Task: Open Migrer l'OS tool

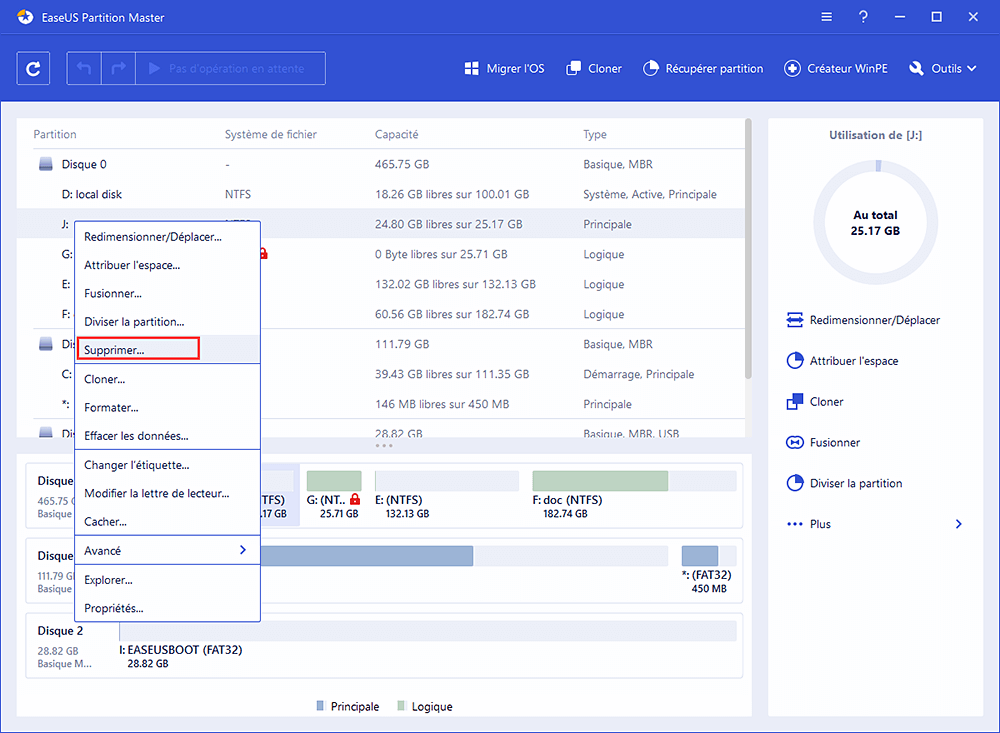Action: [504, 68]
